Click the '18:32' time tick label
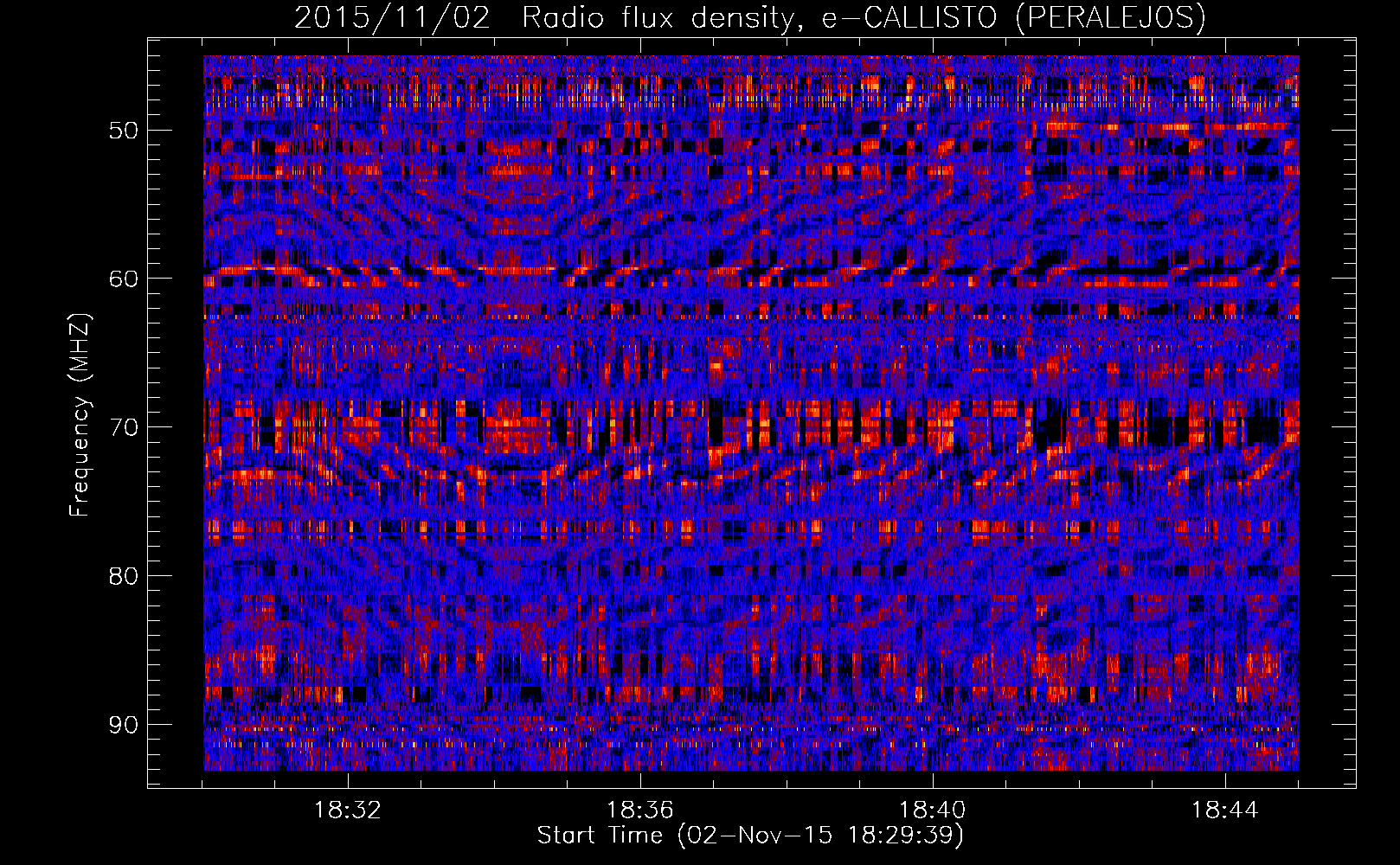Image resolution: width=1400 pixels, height=865 pixels. pos(348,811)
